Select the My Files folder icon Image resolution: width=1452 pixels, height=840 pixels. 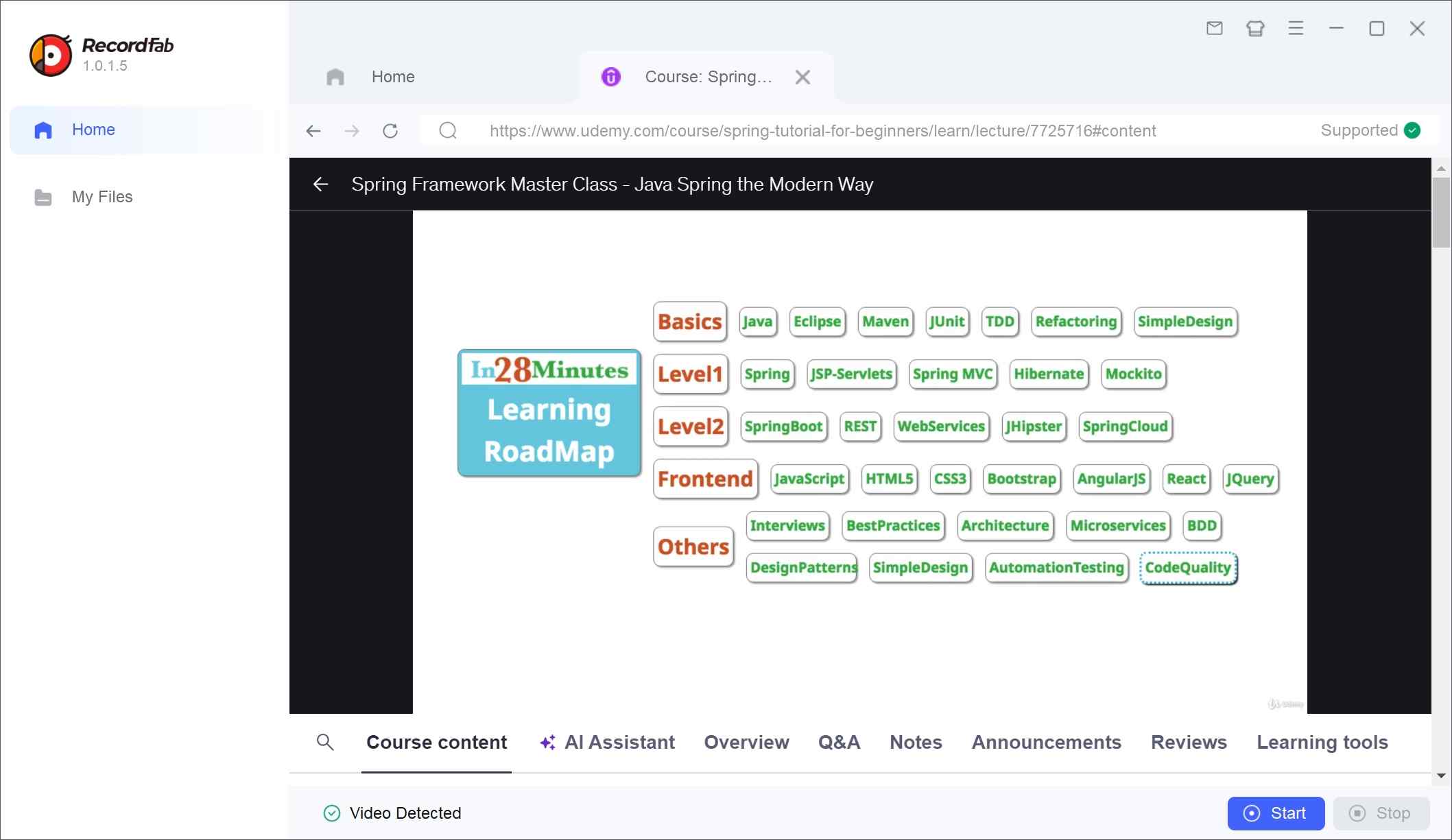tap(43, 197)
